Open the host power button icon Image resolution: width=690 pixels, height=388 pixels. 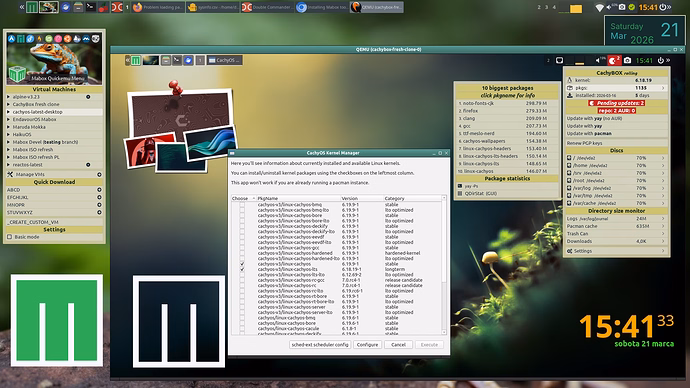(662, 7)
